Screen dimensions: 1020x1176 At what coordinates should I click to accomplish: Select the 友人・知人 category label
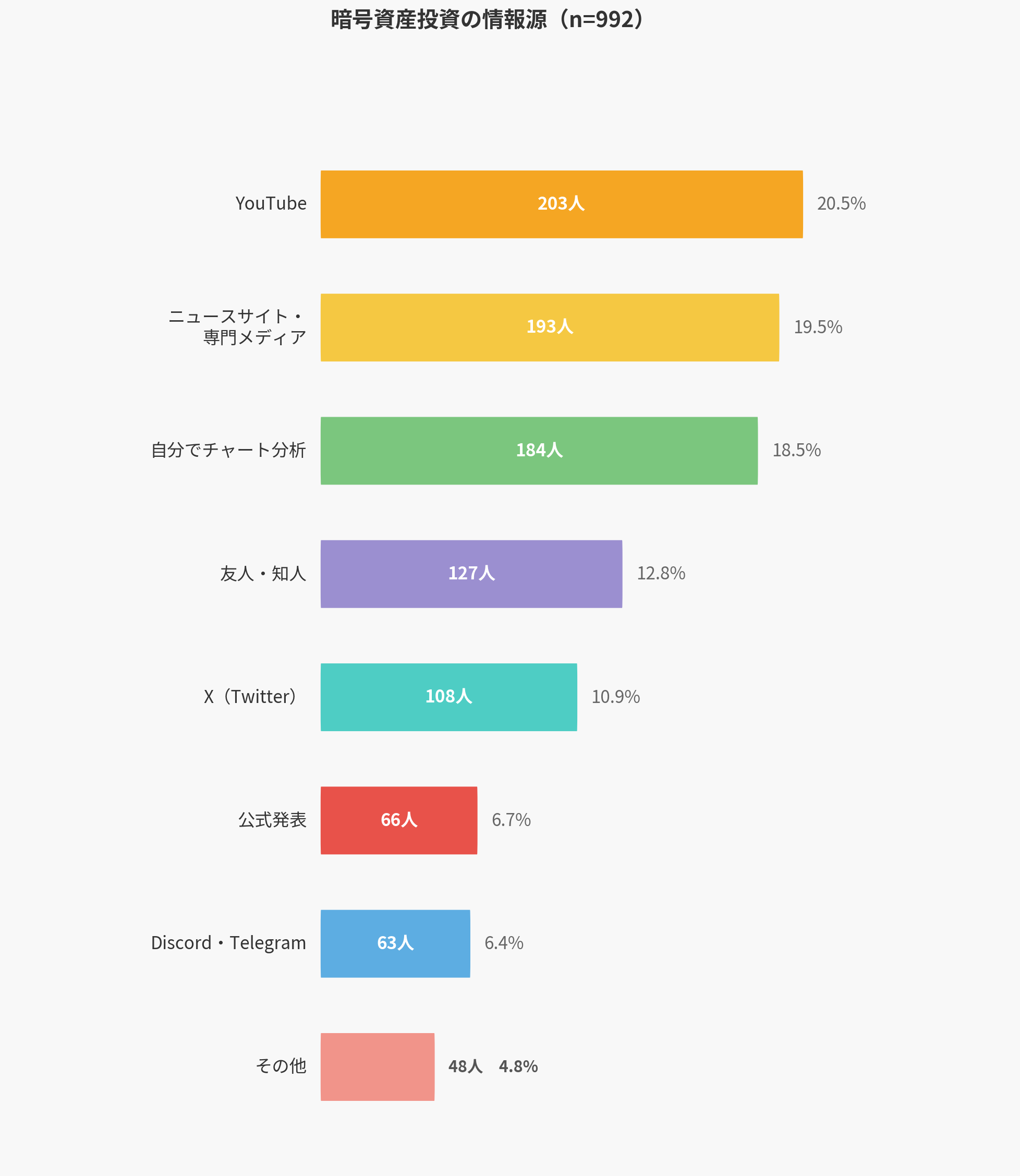(263, 574)
